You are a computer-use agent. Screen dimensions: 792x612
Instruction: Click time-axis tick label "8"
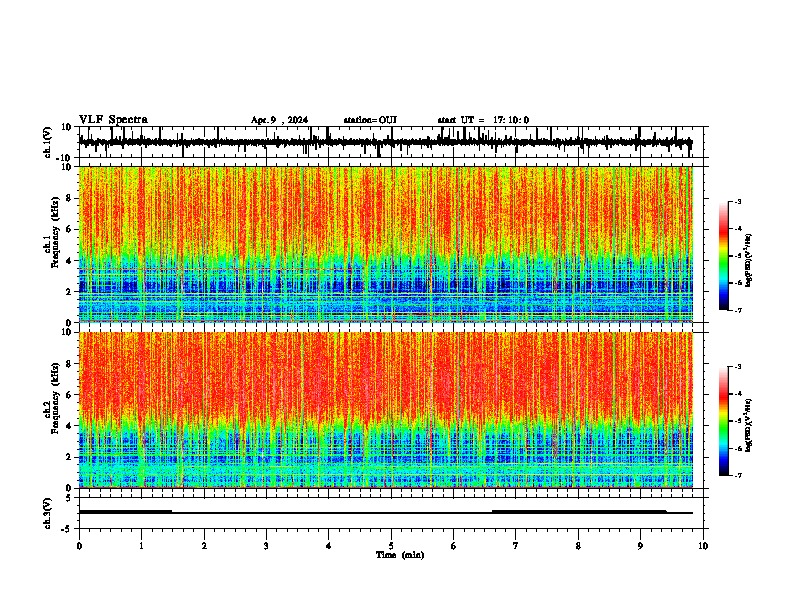coord(578,546)
